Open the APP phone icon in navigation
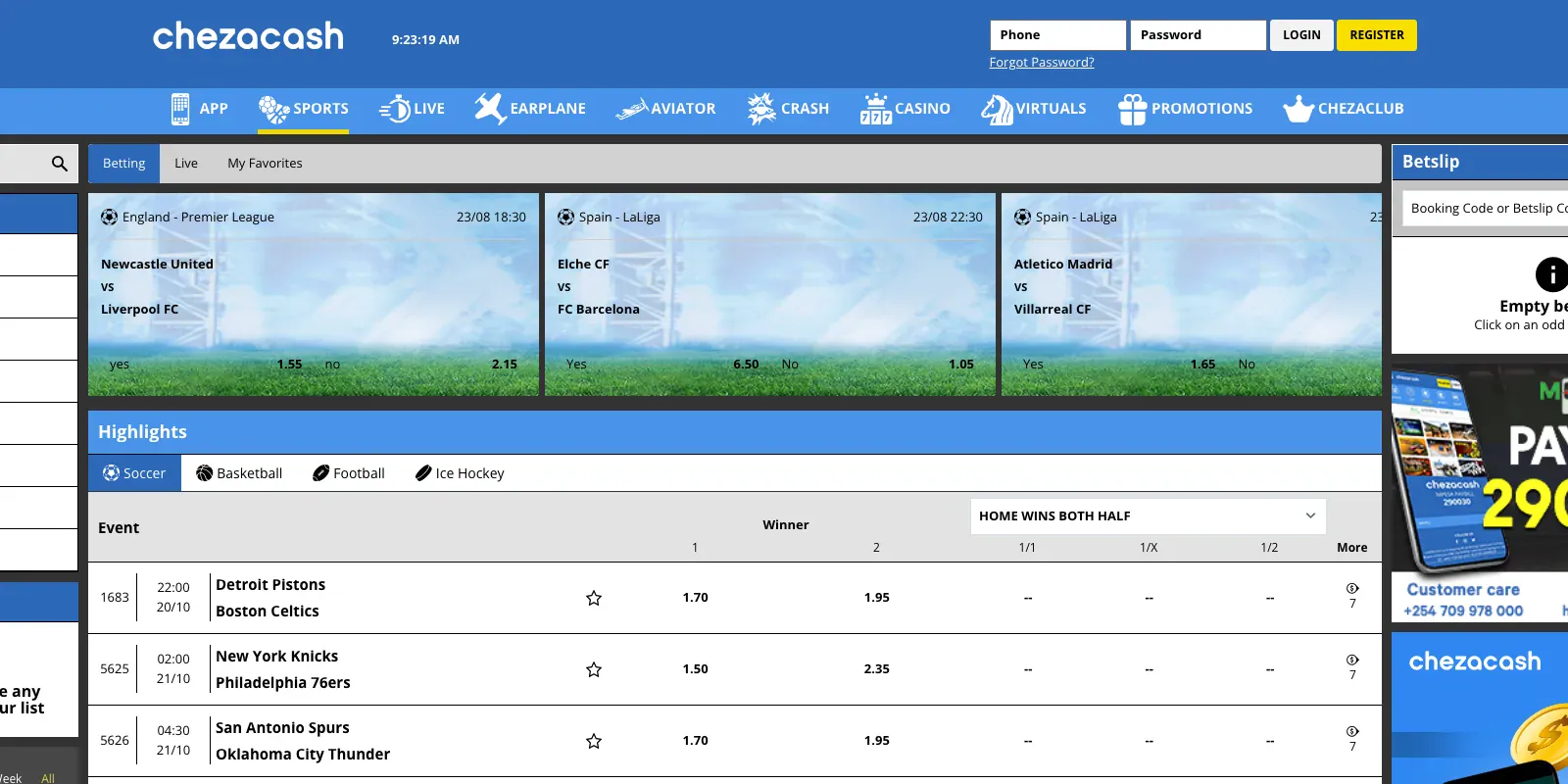The image size is (1568, 784). coord(180,109)
